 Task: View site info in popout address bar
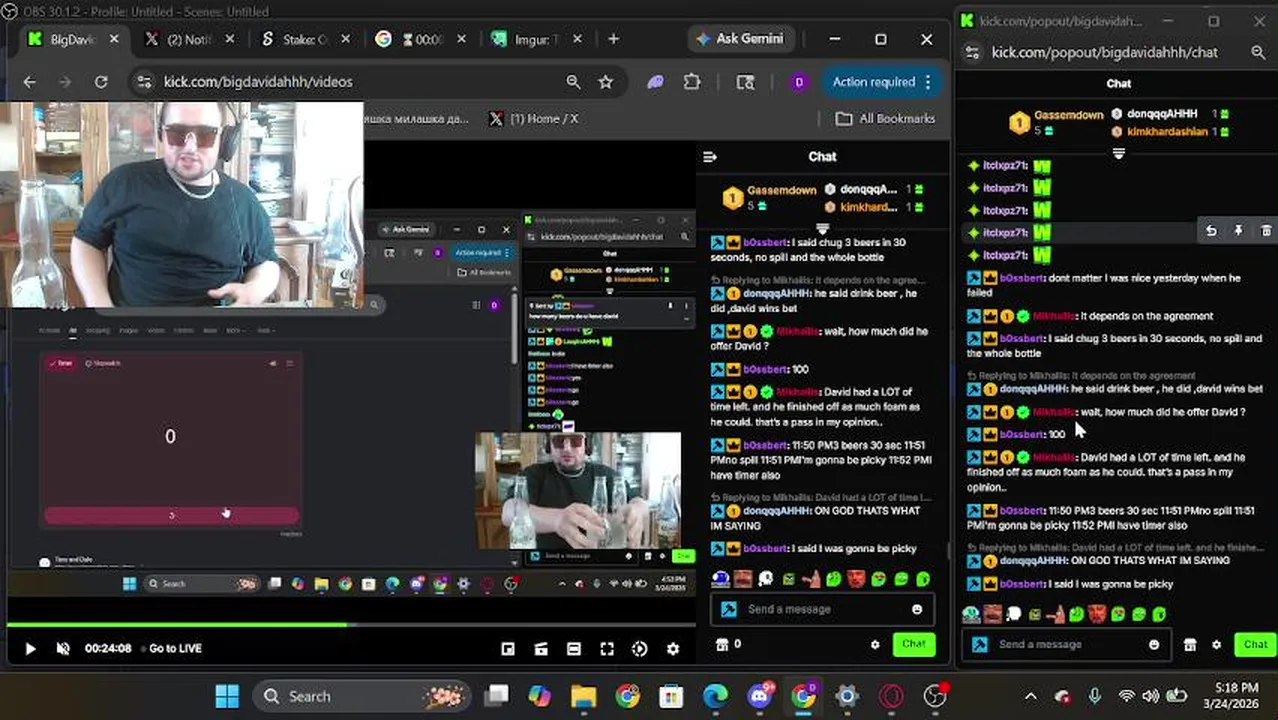pyautogui.click(x=972, y=52)
